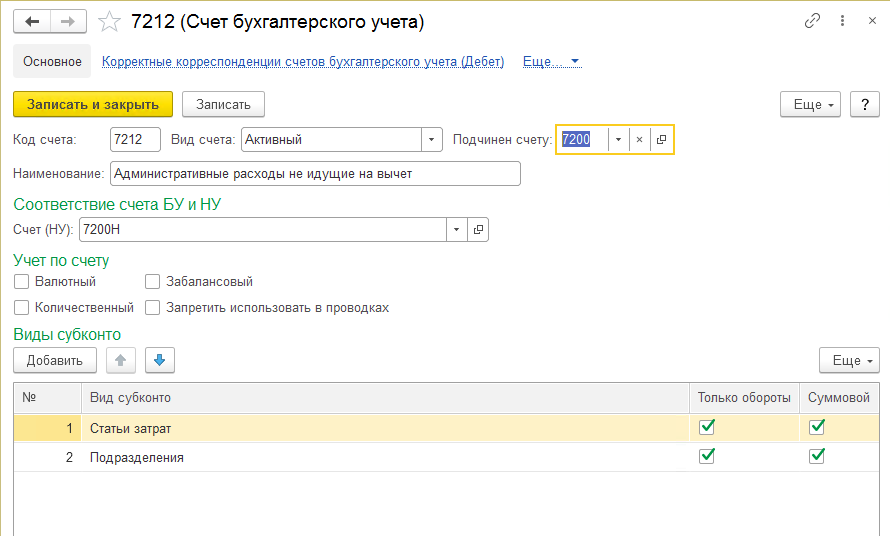Switch to the Основное tab
The width and height of the screenshot is (890, 536).
[x=52, y=62]
